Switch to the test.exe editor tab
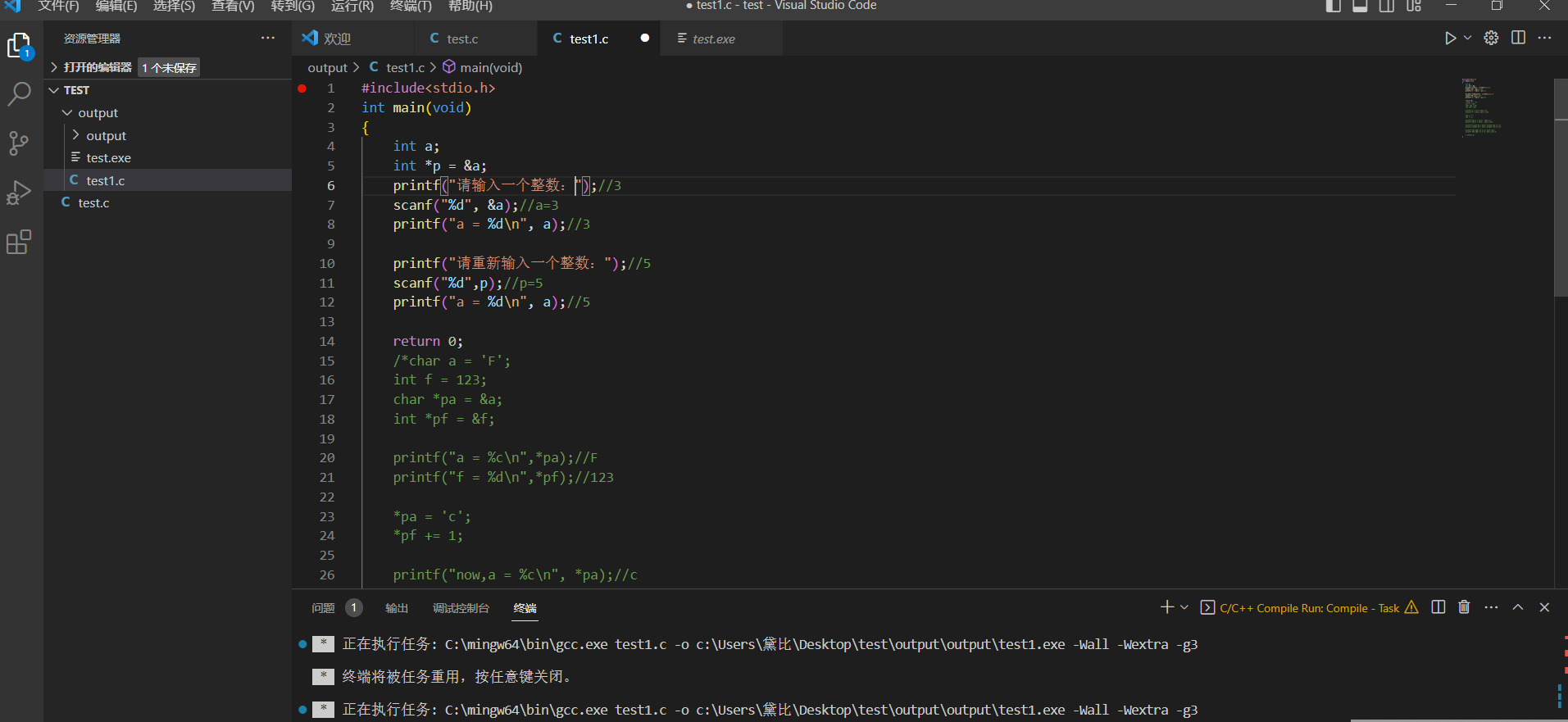 pyautogui.click(x=721, y=39)
